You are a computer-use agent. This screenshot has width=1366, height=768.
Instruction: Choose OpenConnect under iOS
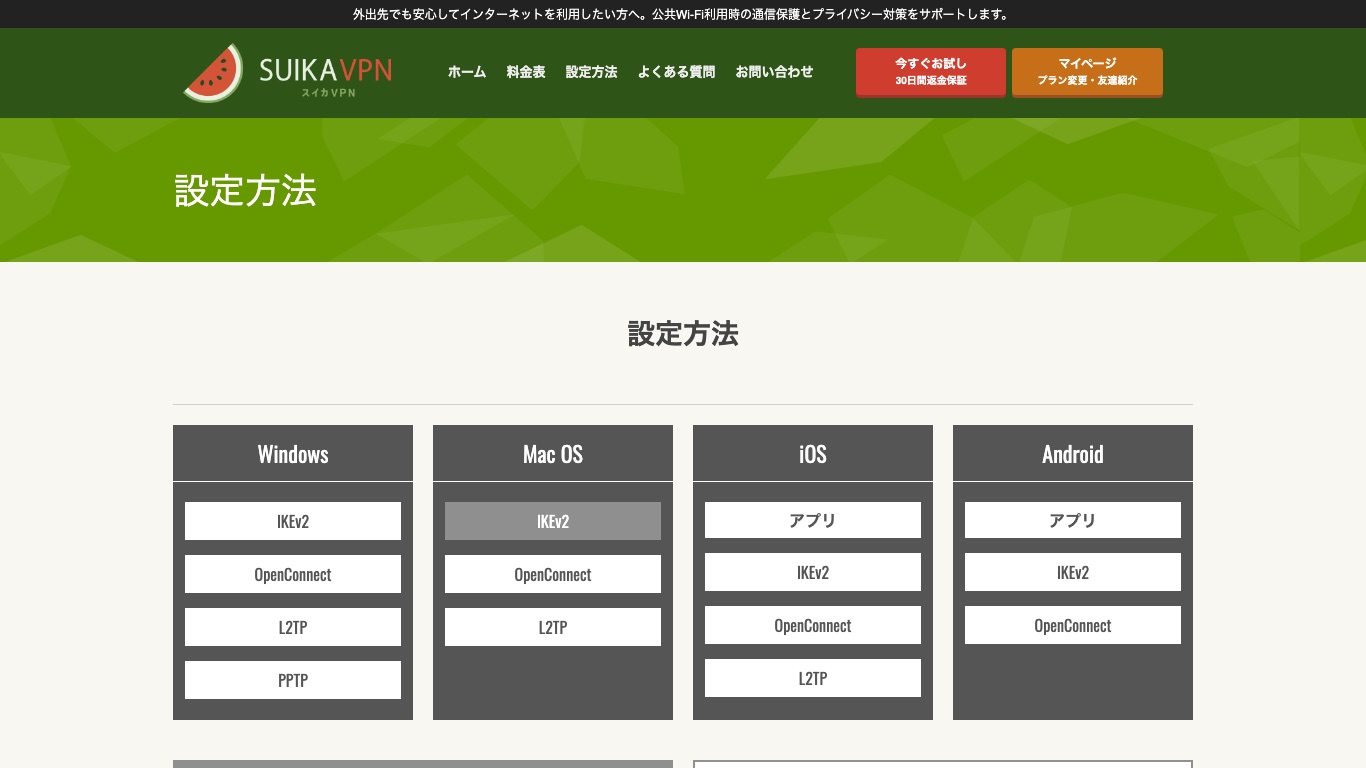tap(813, 625)
